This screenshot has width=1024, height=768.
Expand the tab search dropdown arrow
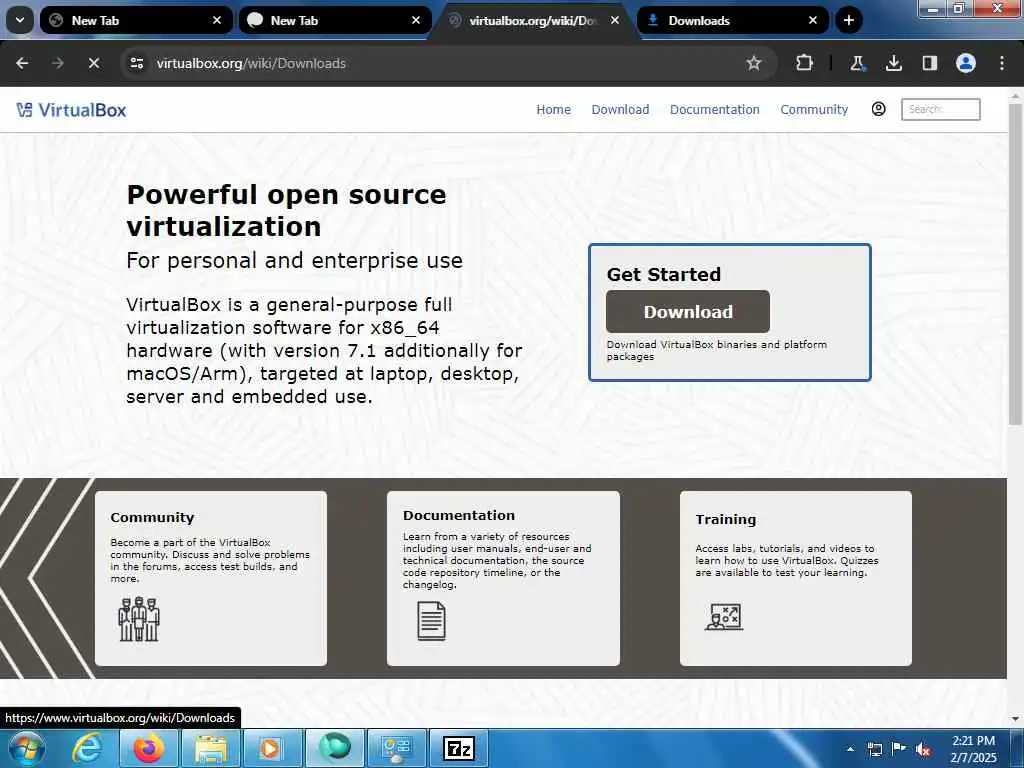point(20,20)
